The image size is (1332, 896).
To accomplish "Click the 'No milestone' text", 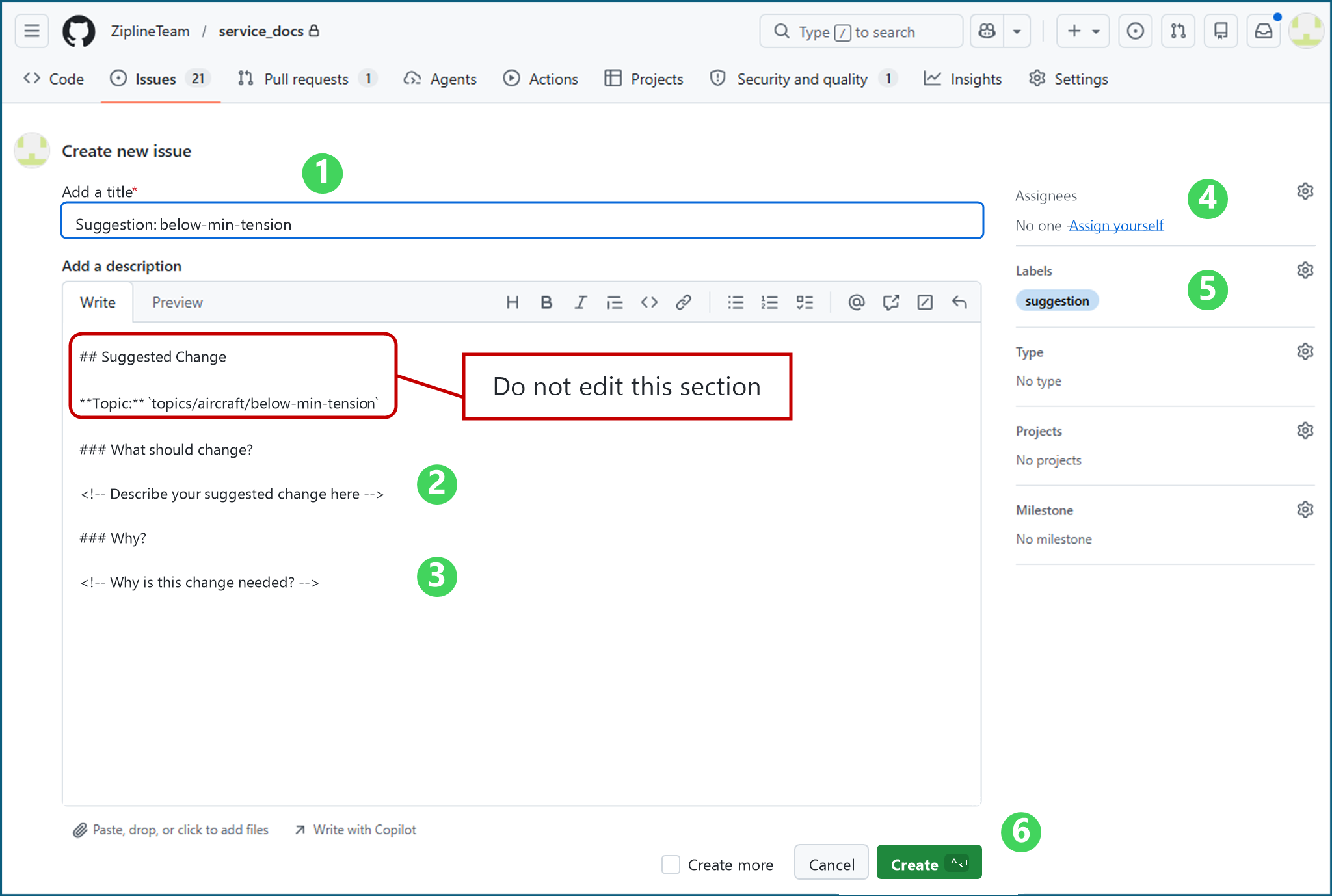I will (x=1054, y=539).
